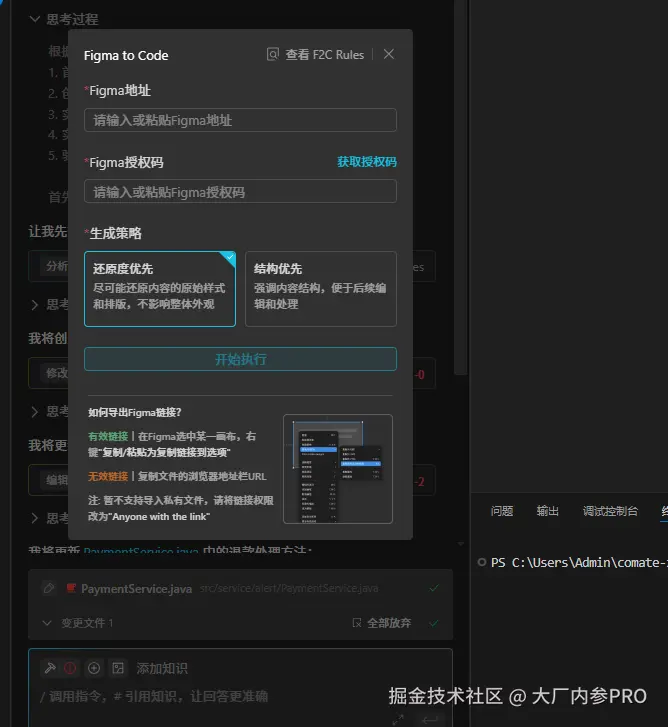
Task: Click the 添加知识 label
Action: click(x=162, y=668)
